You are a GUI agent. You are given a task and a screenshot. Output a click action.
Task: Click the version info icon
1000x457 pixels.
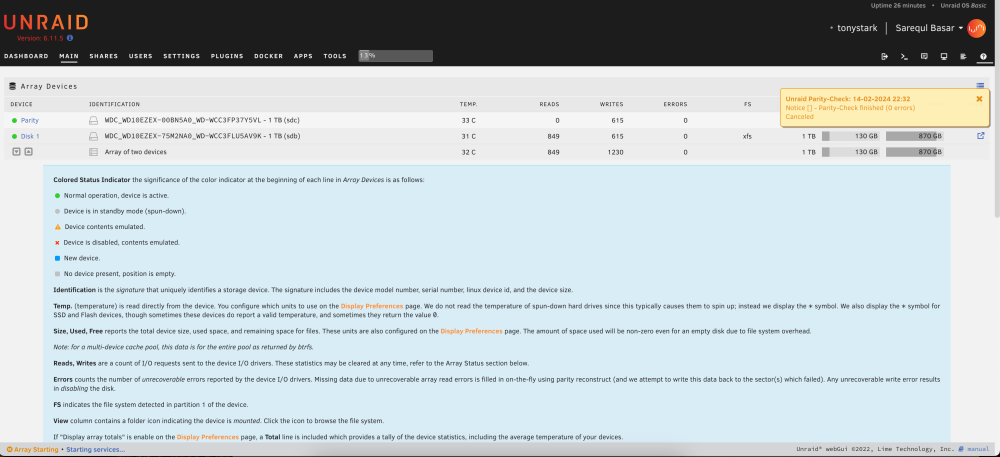tap(70, 38)
